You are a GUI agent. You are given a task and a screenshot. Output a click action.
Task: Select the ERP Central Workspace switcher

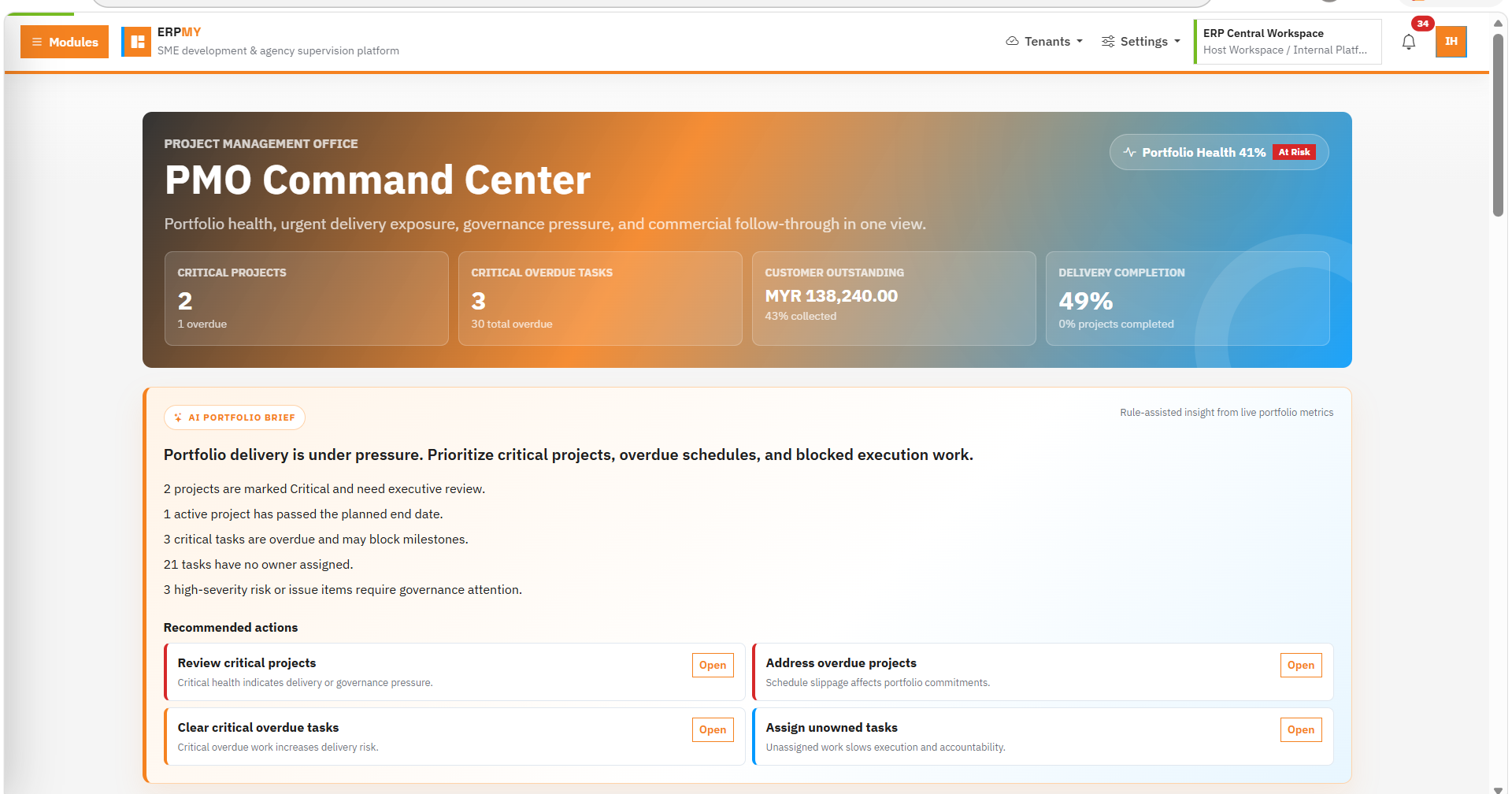tap(1288, 42)
